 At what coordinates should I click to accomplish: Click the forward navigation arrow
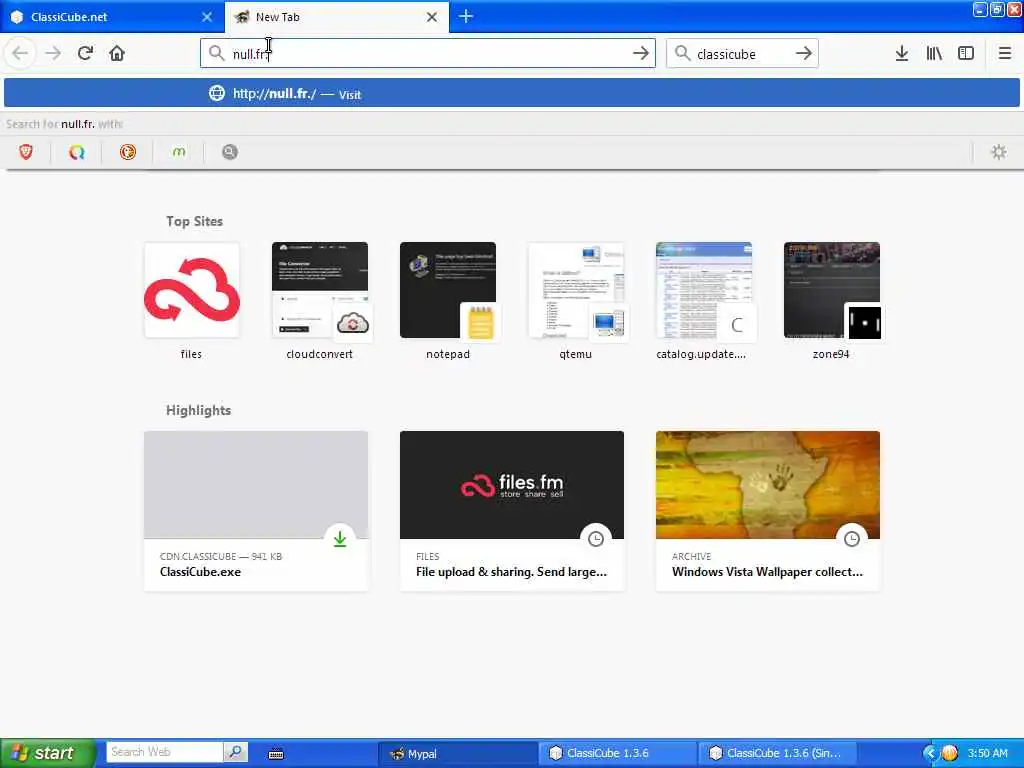(x=53, y=53)
